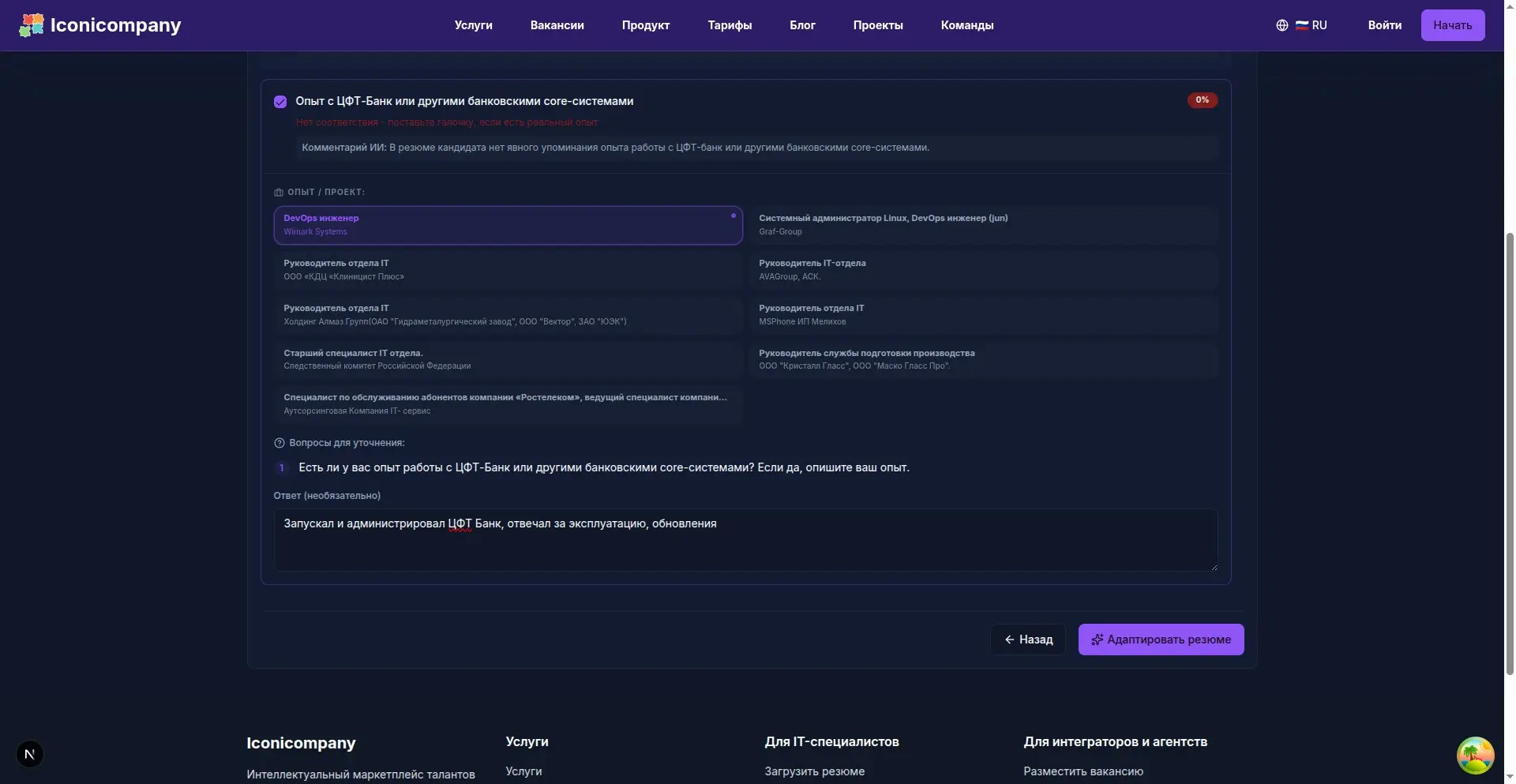This screenshot has width=1516, height=784.
Task: Open the Разместить вакансию footer link
Action: click(1083, 771)
